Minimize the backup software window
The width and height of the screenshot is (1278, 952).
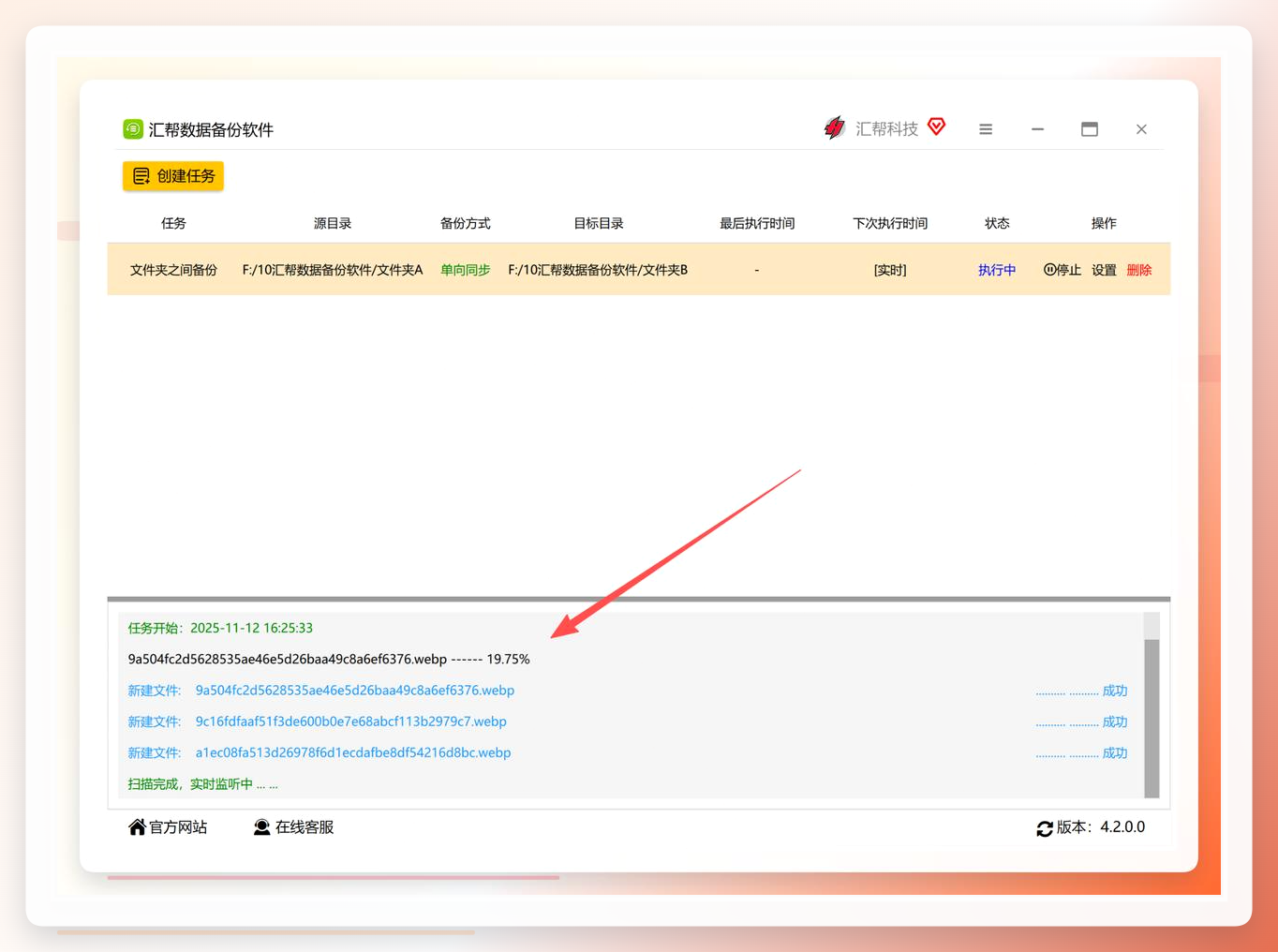coord(1037,129)
